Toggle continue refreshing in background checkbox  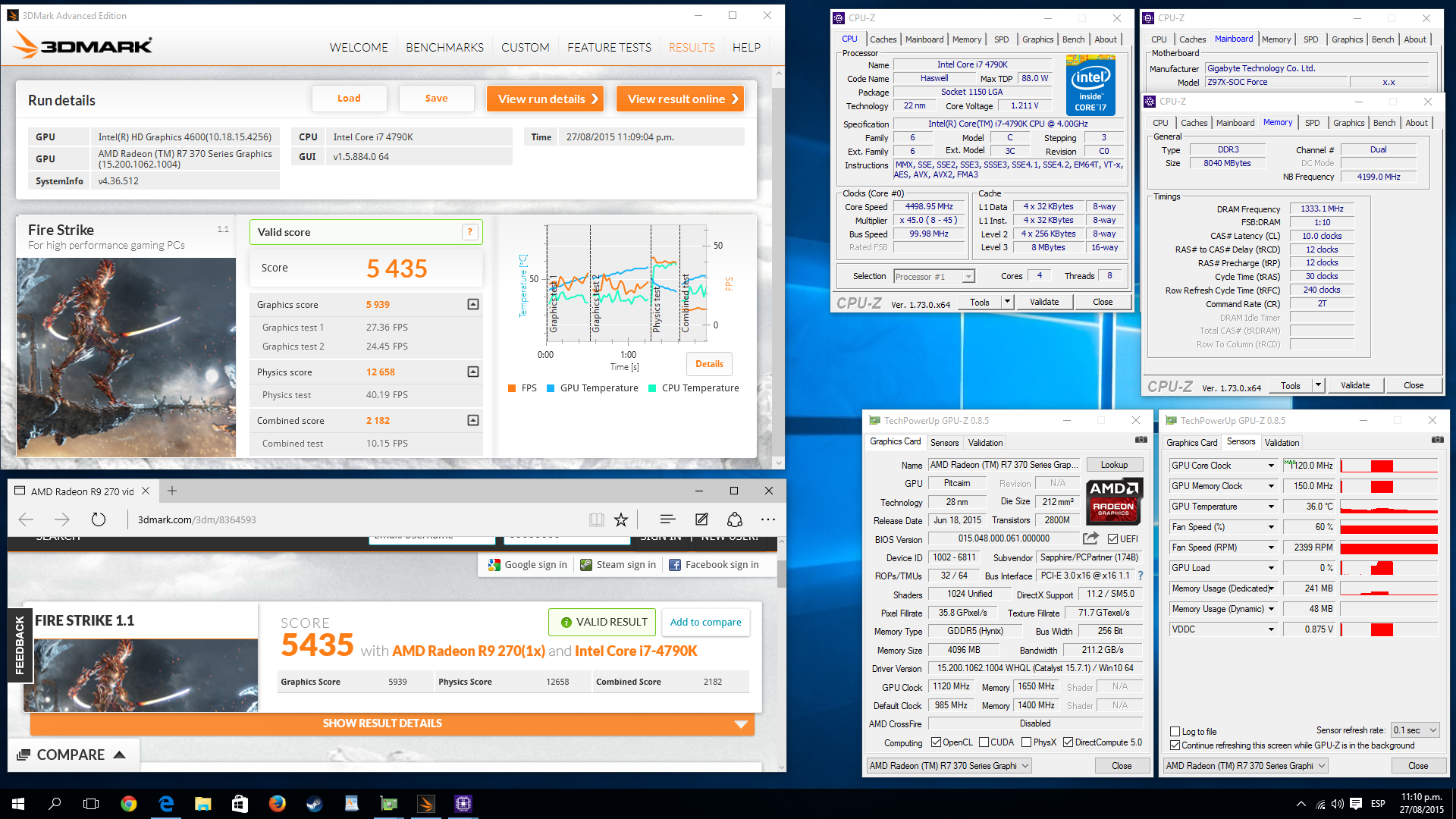[x=1175, y=745]
